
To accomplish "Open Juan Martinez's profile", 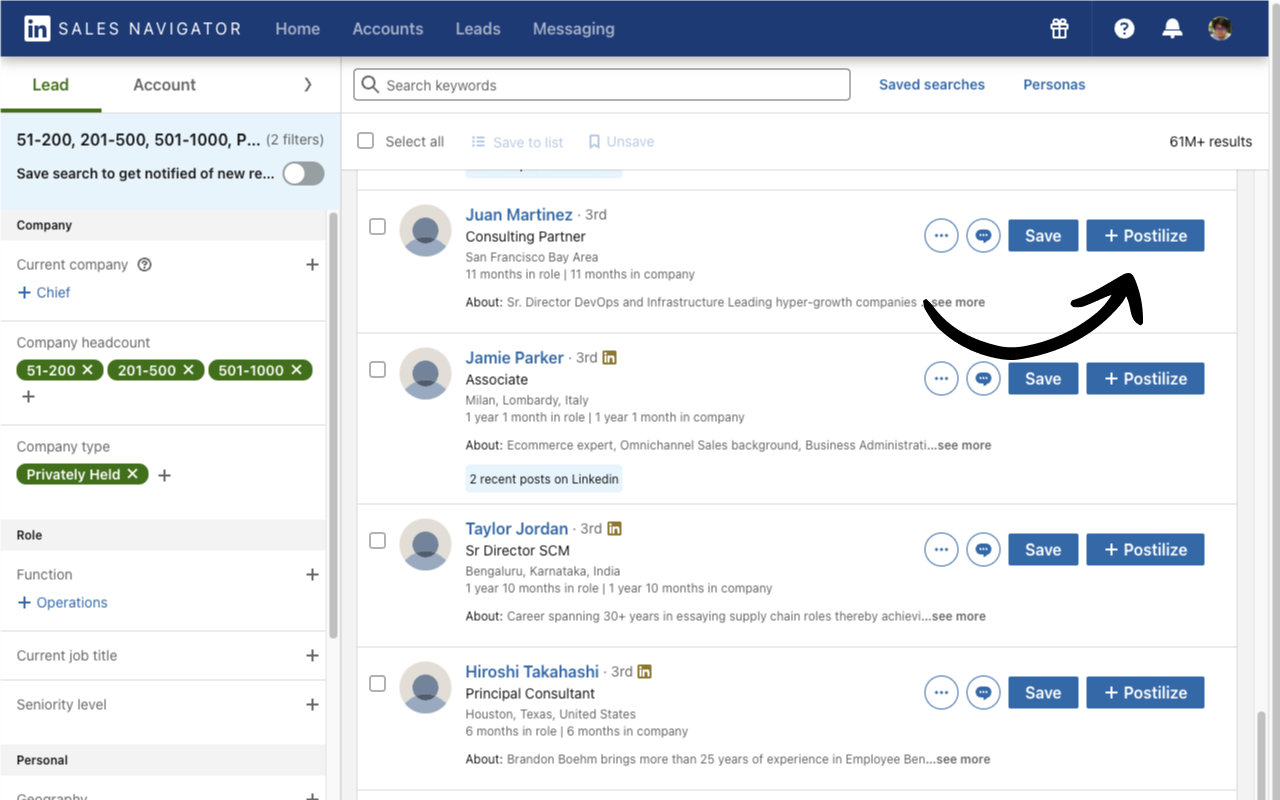I will (x=519, y=215).
